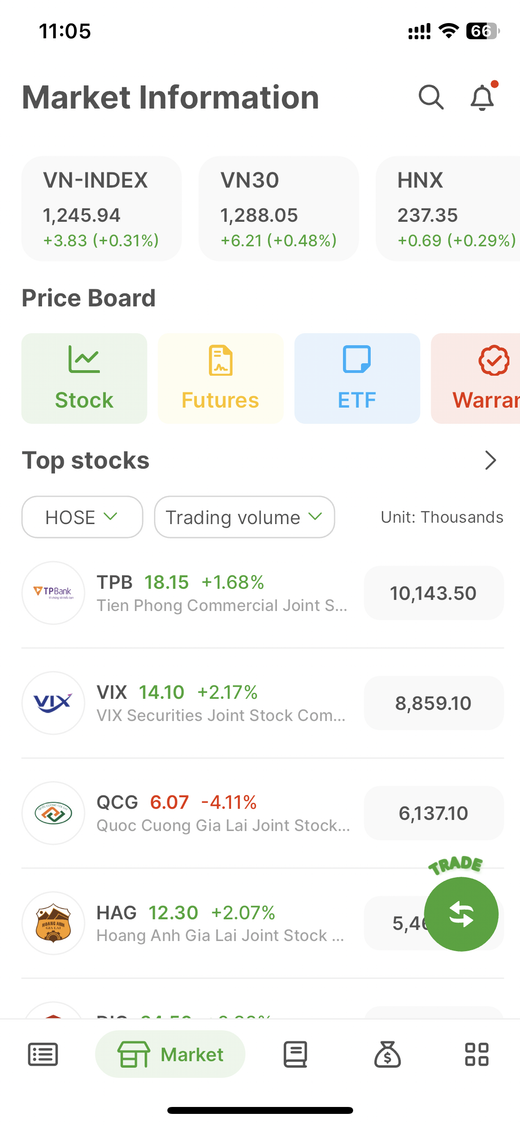
Task: Open the green Trade swap button
Action: (x=461, y=914)
